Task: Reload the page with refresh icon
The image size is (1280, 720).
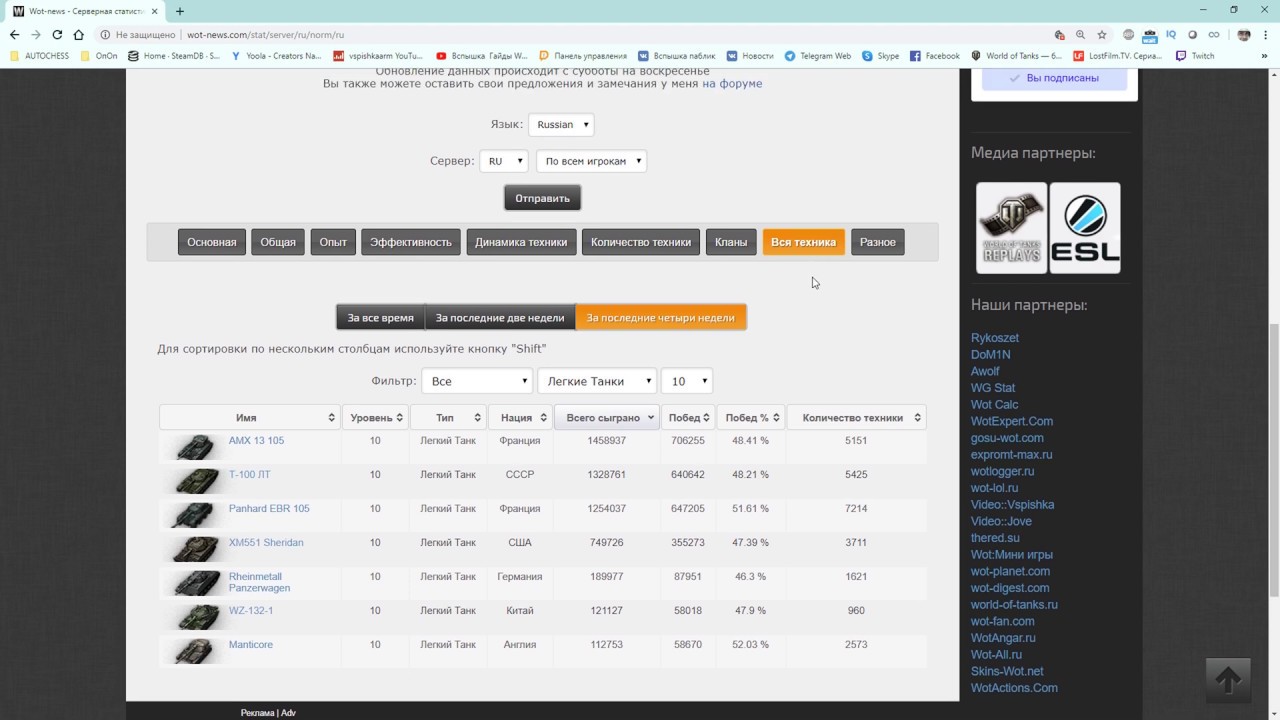Action: click(x=57, y=34)
